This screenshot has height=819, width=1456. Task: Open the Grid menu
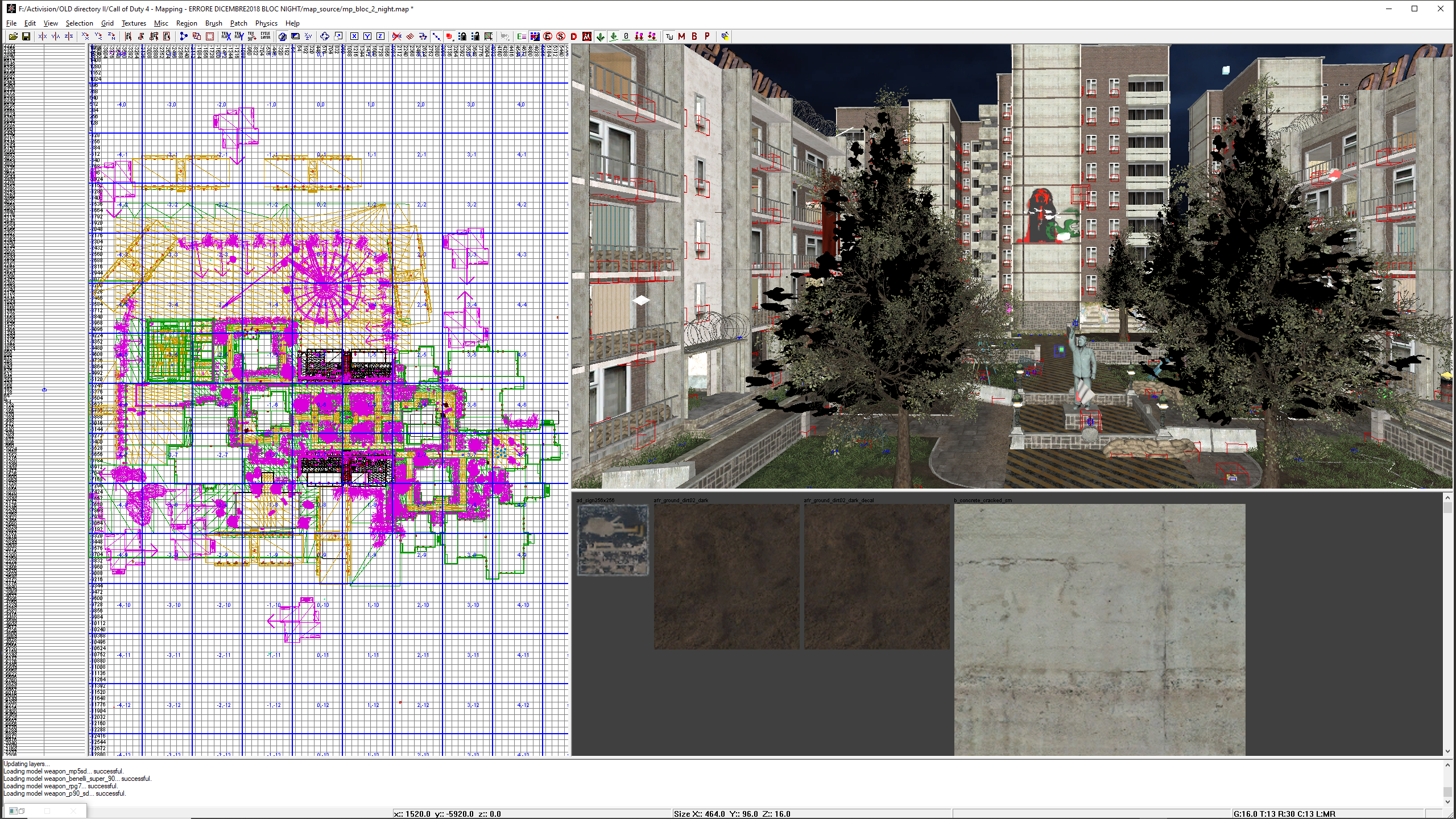107,23
